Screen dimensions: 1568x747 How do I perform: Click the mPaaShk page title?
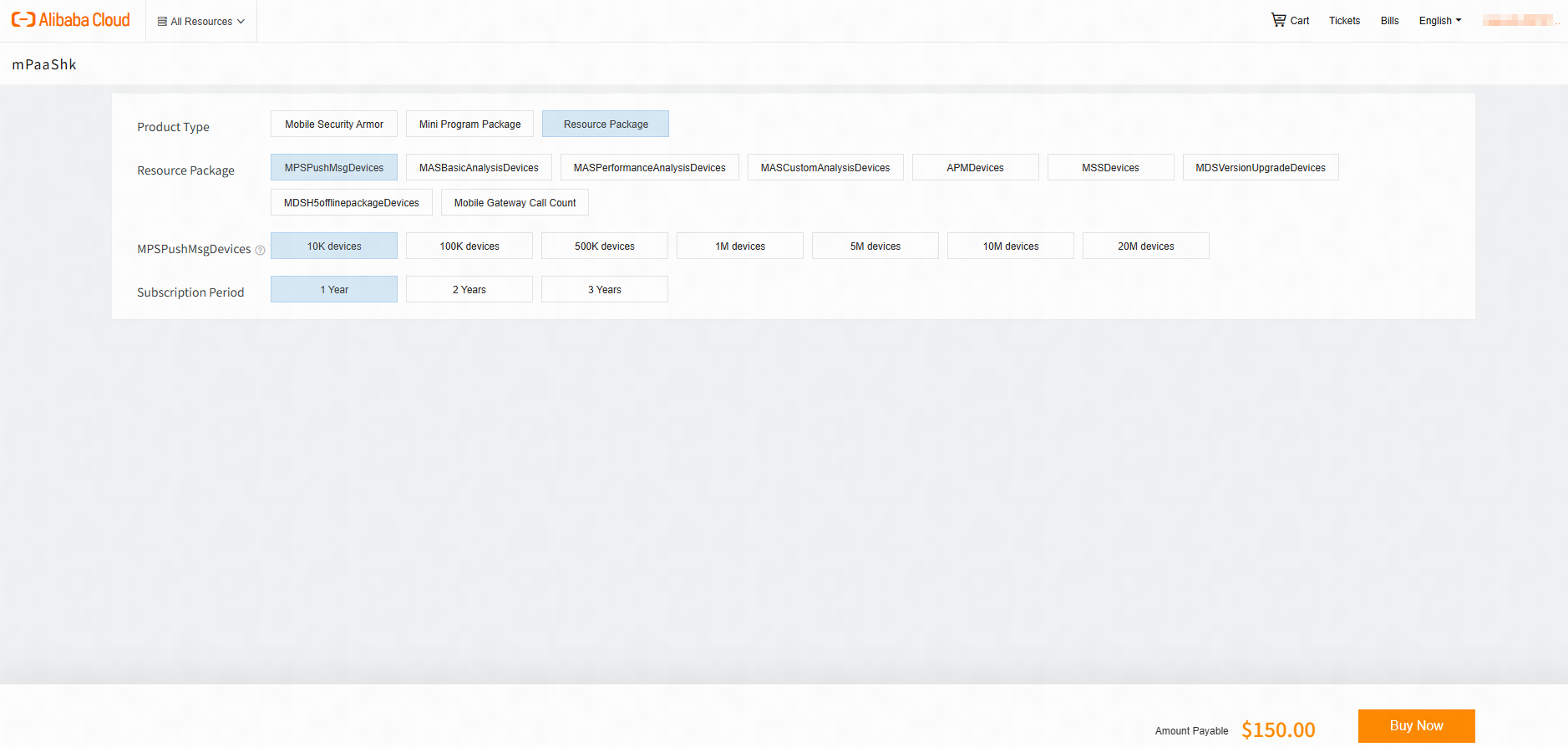coord(44,64)
